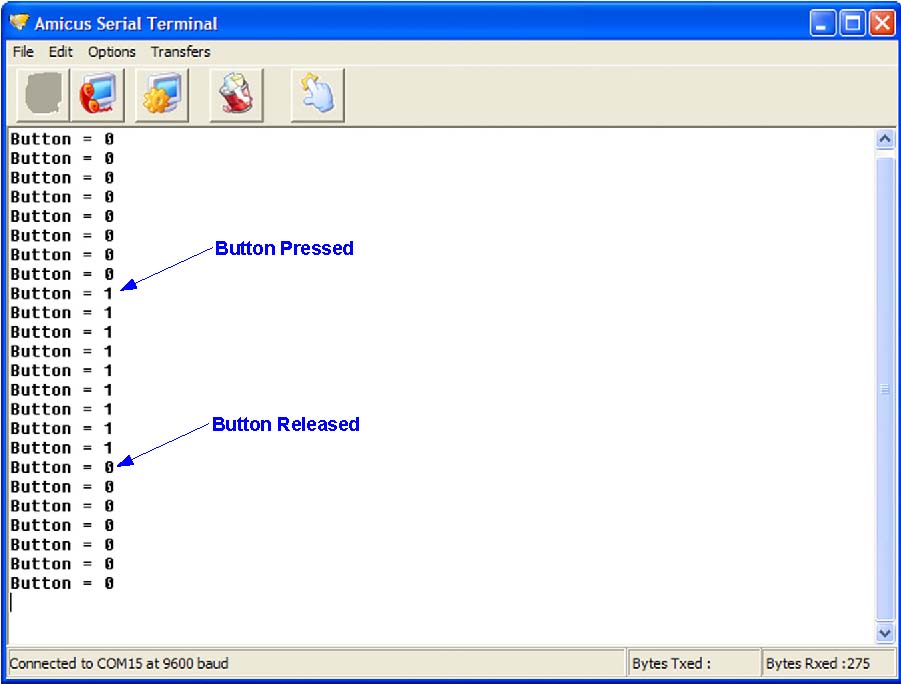Open the port settings gear-monitor icon
Viewport: 901px width, 684px height.
162,95
